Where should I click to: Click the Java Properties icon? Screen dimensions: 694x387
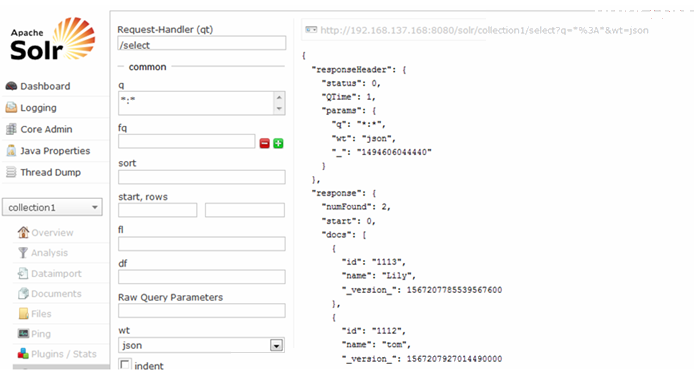tap(11, 151)
